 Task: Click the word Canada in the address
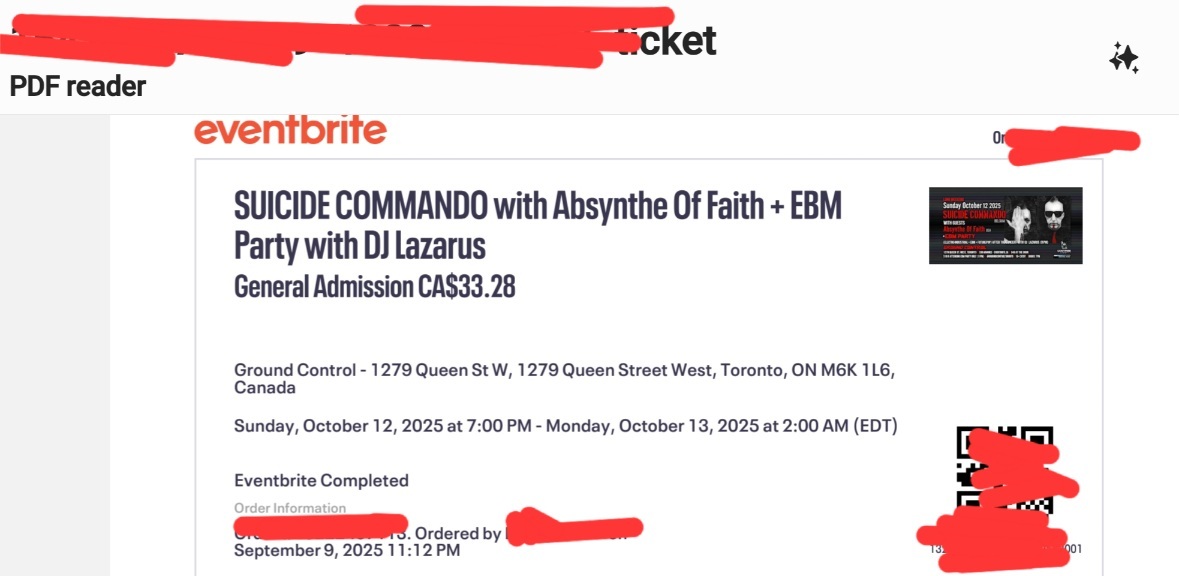pos(265,388)
